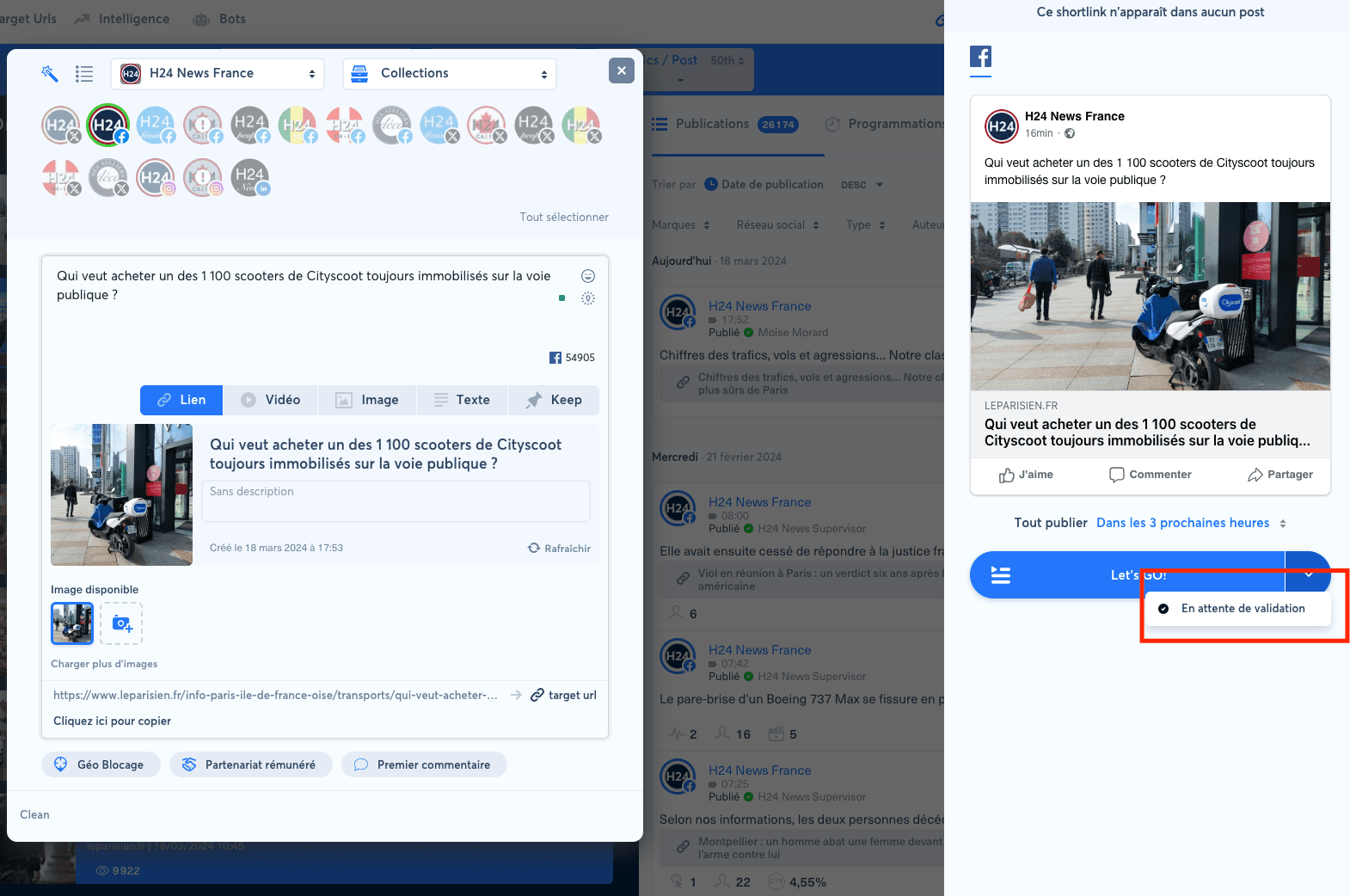1350x896 pixels.
Task: Toggle the Mes Ateliers déco Facebook account
Action: tap(392, 126)
